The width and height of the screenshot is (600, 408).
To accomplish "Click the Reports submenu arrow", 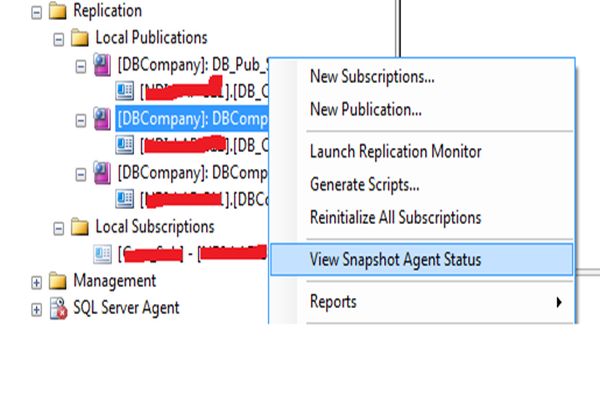I will (559, 302).
